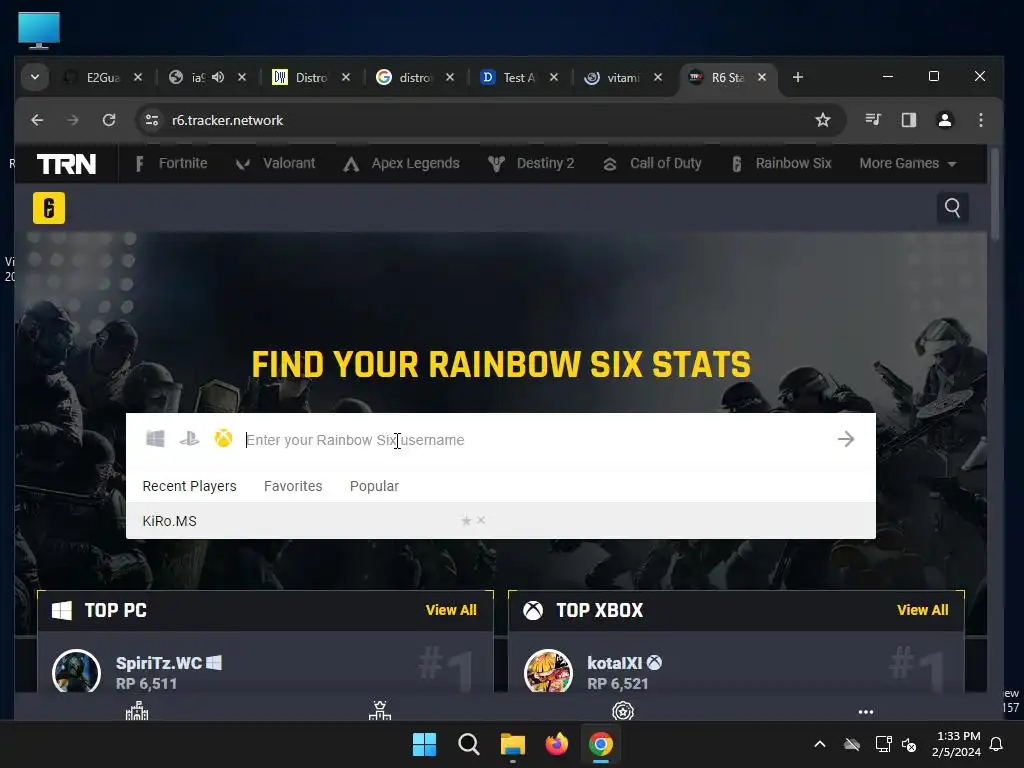Switch to Favorites tab
Screen dimensions: 1024x768
click(x=293, y=486)
